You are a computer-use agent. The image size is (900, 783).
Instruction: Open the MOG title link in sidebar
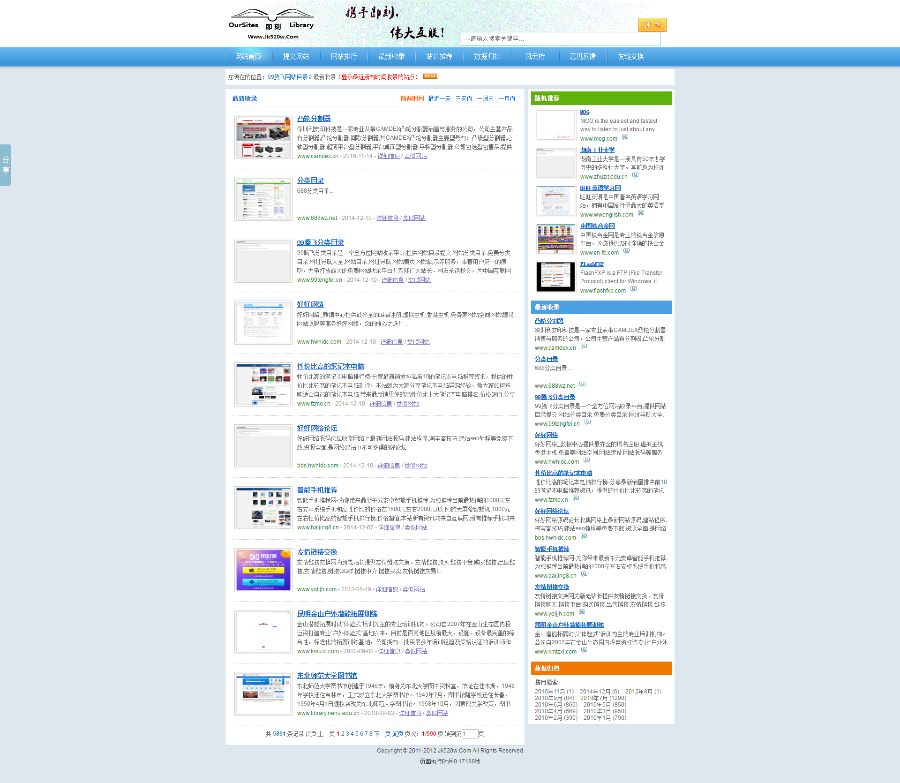pos(584,112)
